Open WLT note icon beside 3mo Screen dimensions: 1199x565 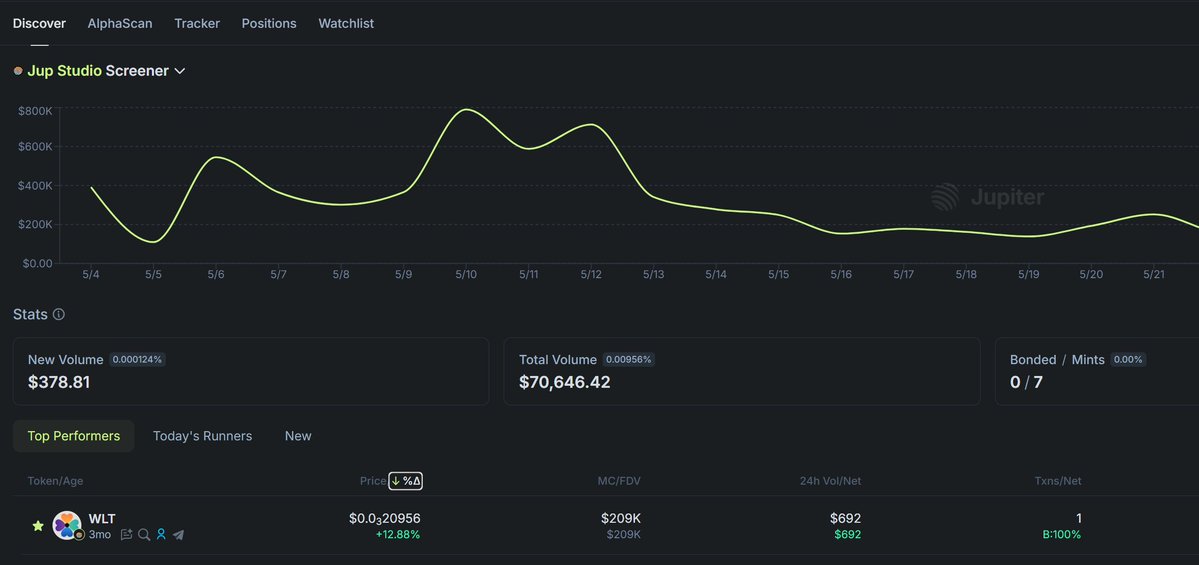point(127,534)
